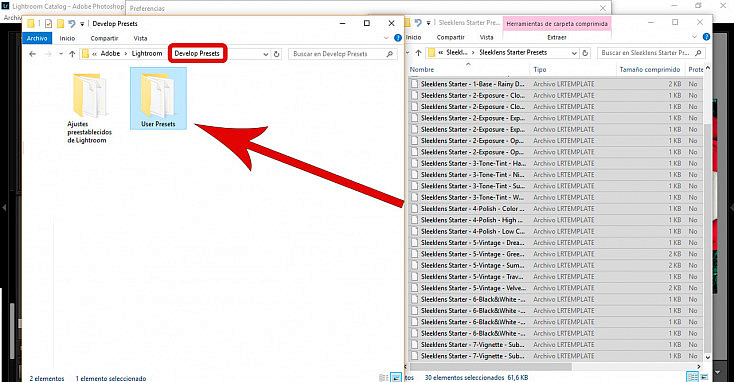
Task: Select file Sleeklens Starter - 5-Vintage - Gree...
Action: pyautogui.click(x=473, y=254)
